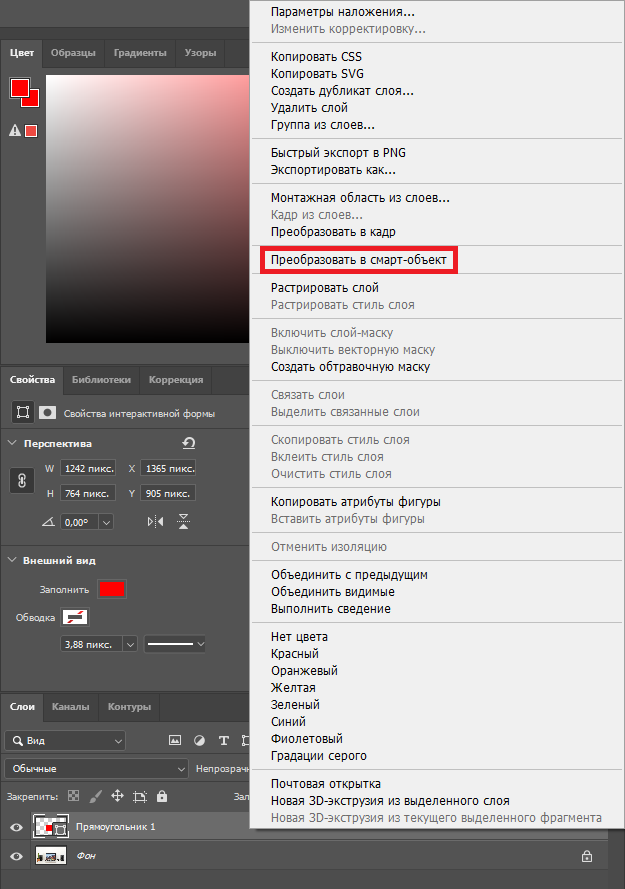The image size is (625, 889).
Task: Click the W field 1242 пикс.
Action: [x=88, y=468]
